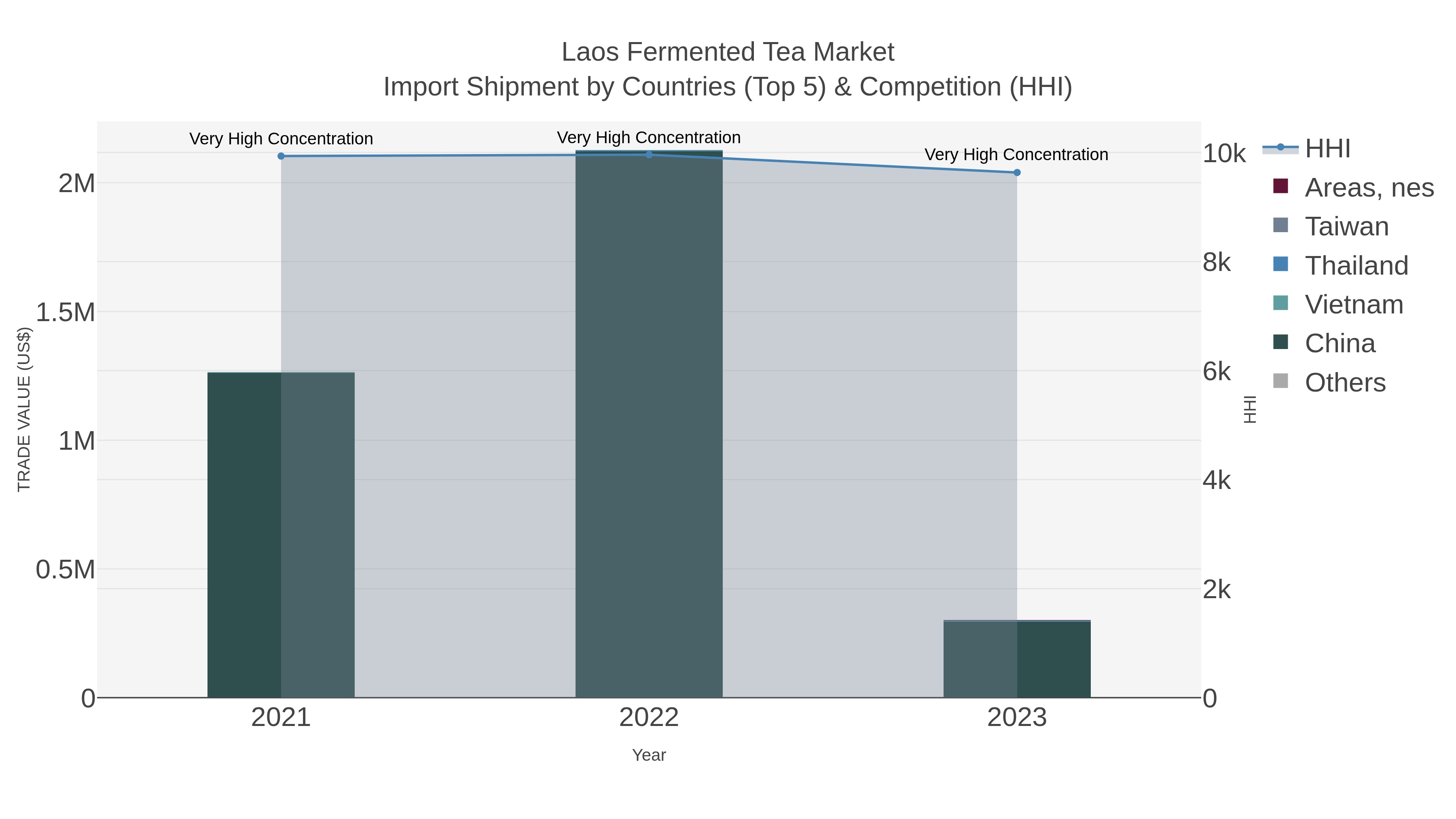Click the 6k HHI axis tick label

pos(1217,371)
